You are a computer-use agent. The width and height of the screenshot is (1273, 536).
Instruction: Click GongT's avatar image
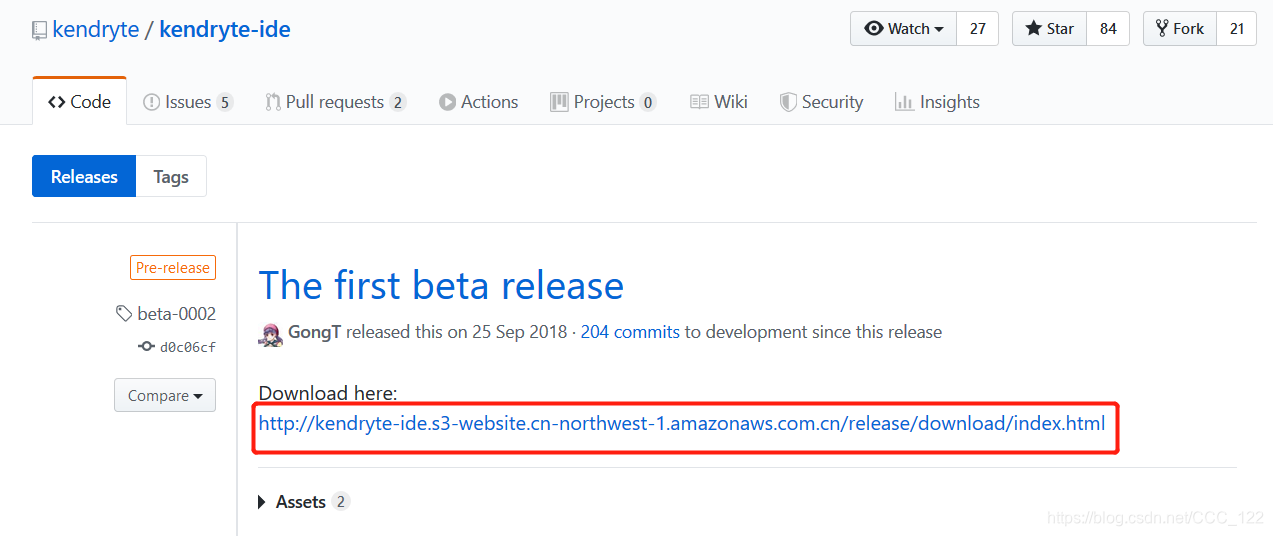tap(270, 333)
